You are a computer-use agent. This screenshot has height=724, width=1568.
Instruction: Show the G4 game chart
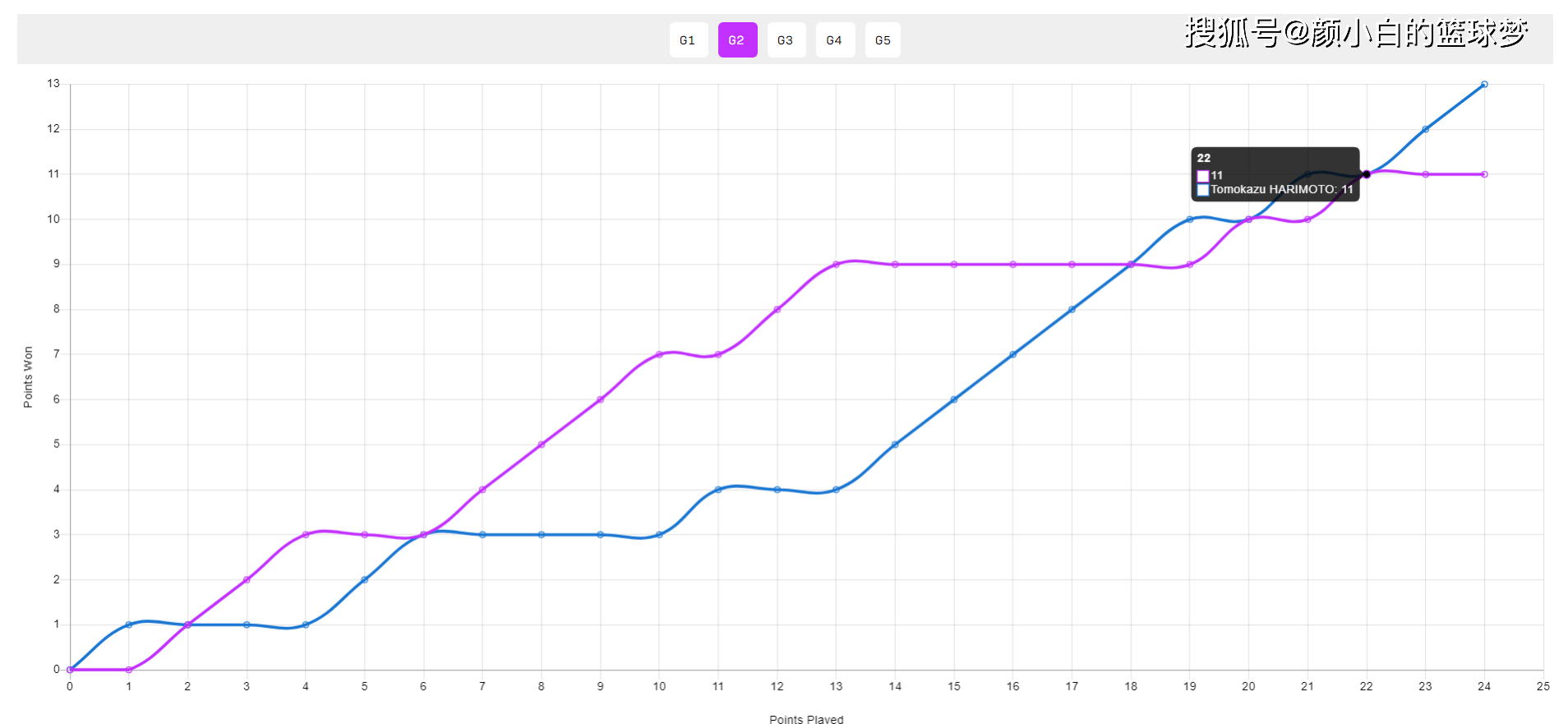point(835,40)
